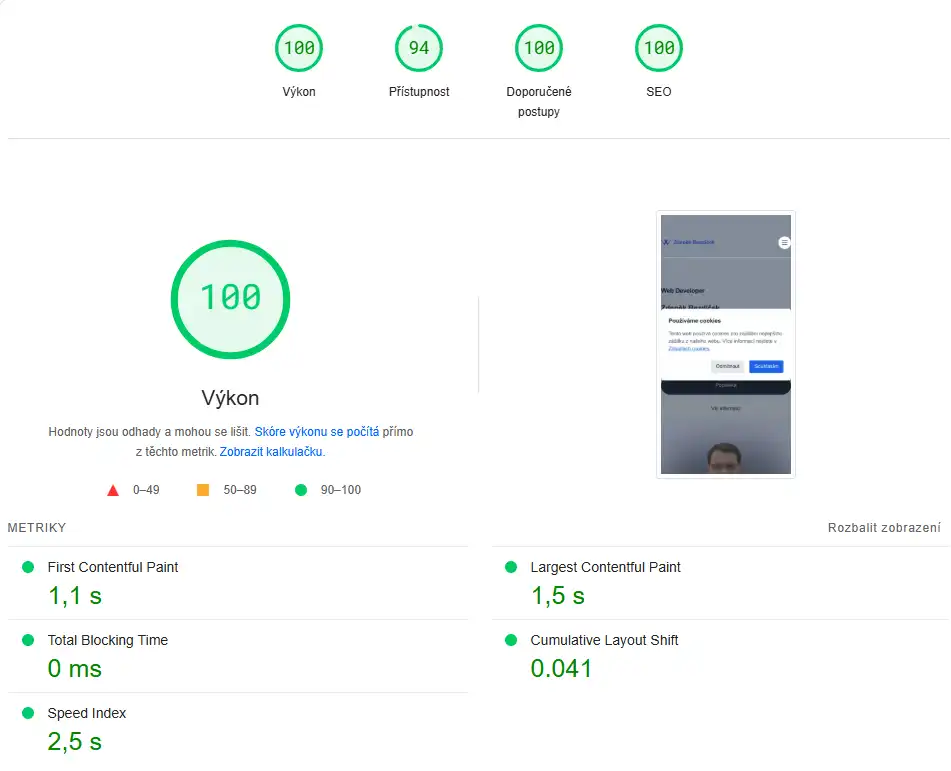The height and width of the screenshot is (771, 951).
Task: Click the Doporučené postupy score circle
Action: [538, 47]
